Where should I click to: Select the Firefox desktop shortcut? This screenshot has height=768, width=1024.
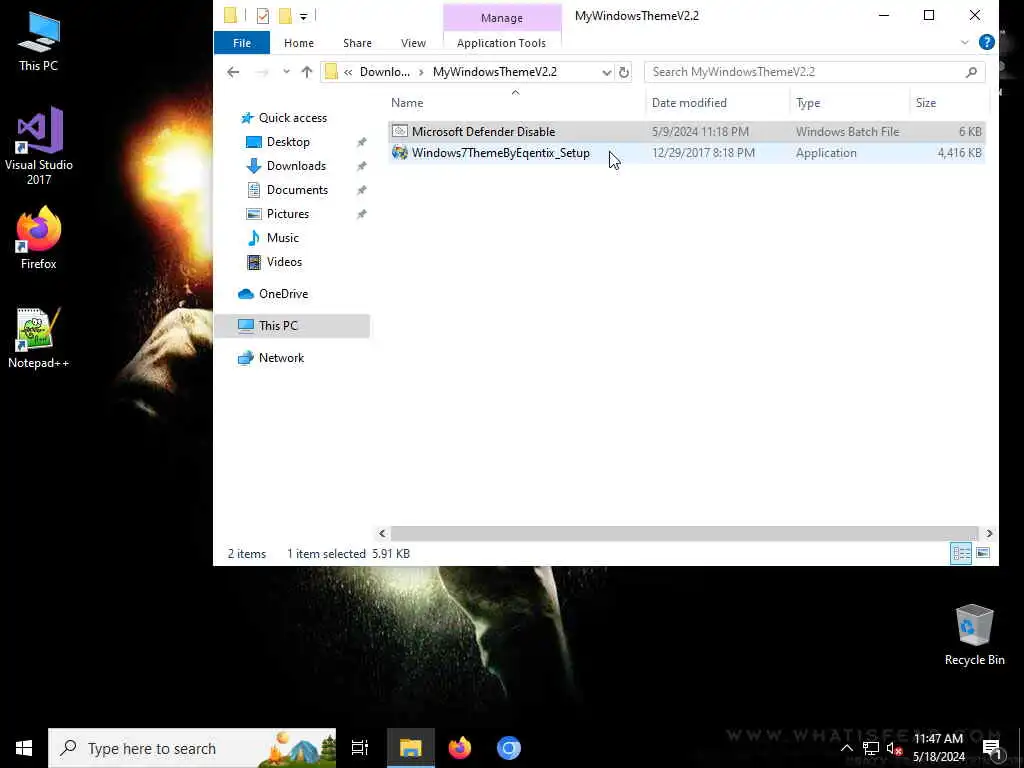tap(39, 238)
